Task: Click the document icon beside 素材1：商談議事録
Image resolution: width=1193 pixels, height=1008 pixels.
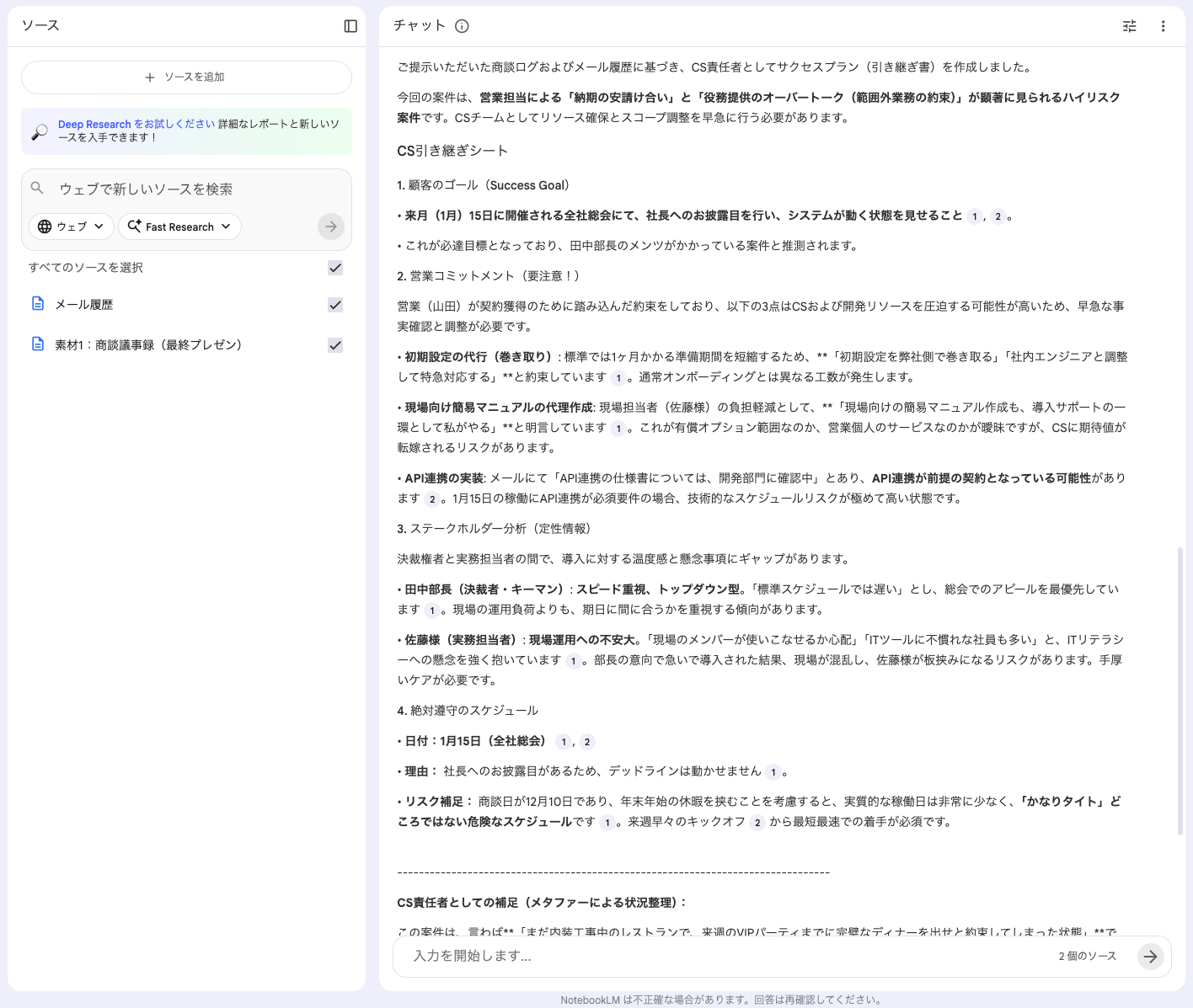Action: (x=38, y=344)
